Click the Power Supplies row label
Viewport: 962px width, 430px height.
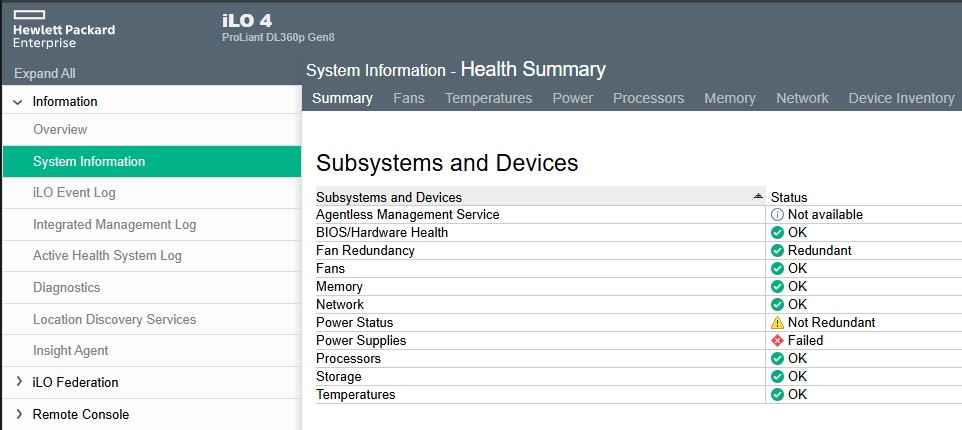click(x=361, y=340)
